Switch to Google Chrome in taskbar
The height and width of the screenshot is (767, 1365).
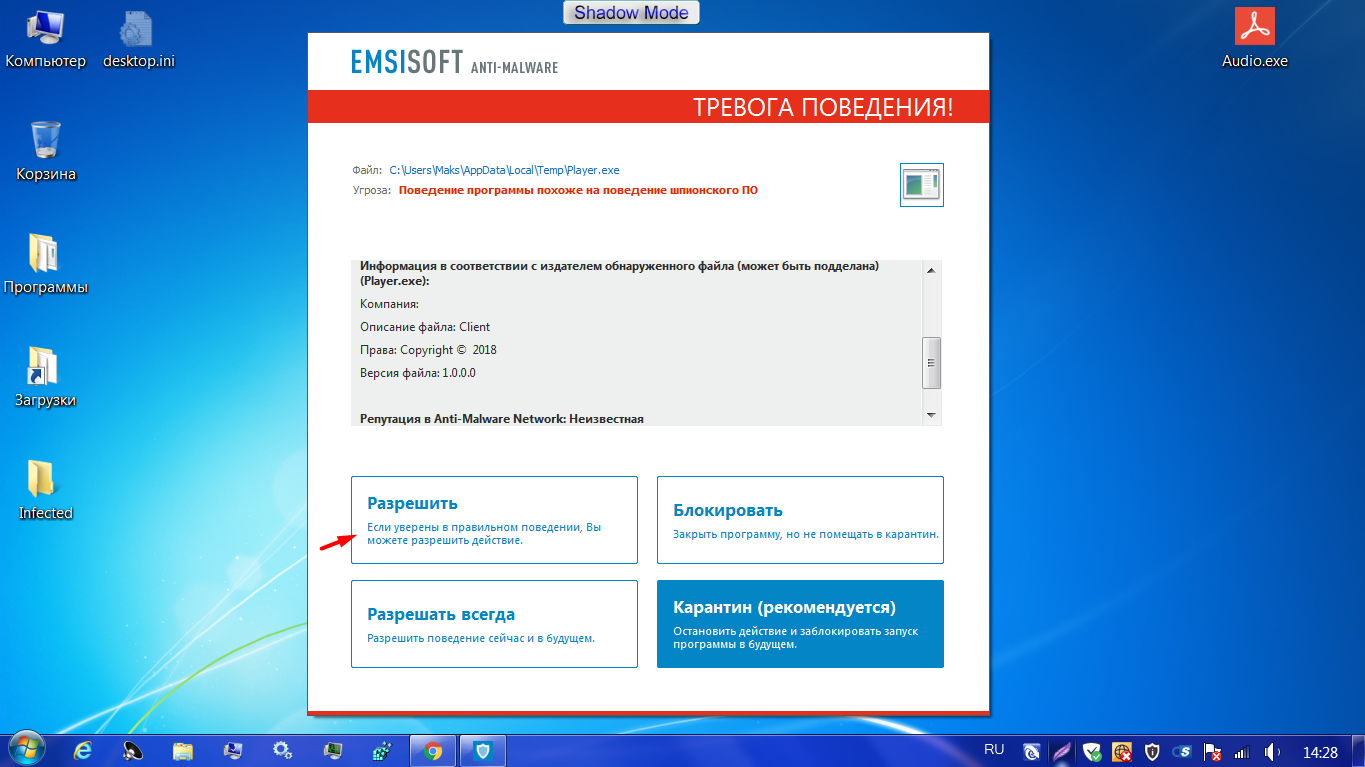point(433,750)
